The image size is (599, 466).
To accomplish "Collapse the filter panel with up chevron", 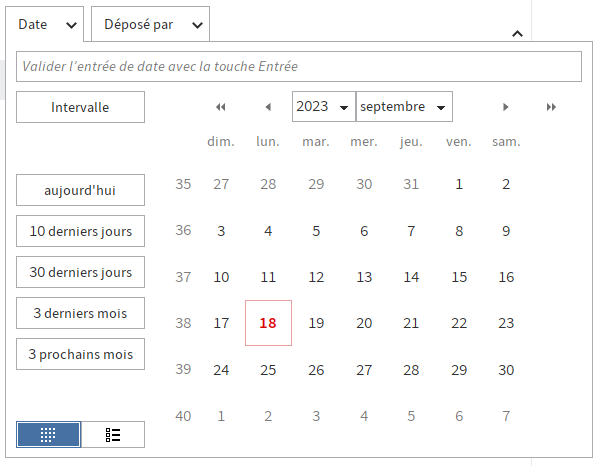I will coord(517,34).
